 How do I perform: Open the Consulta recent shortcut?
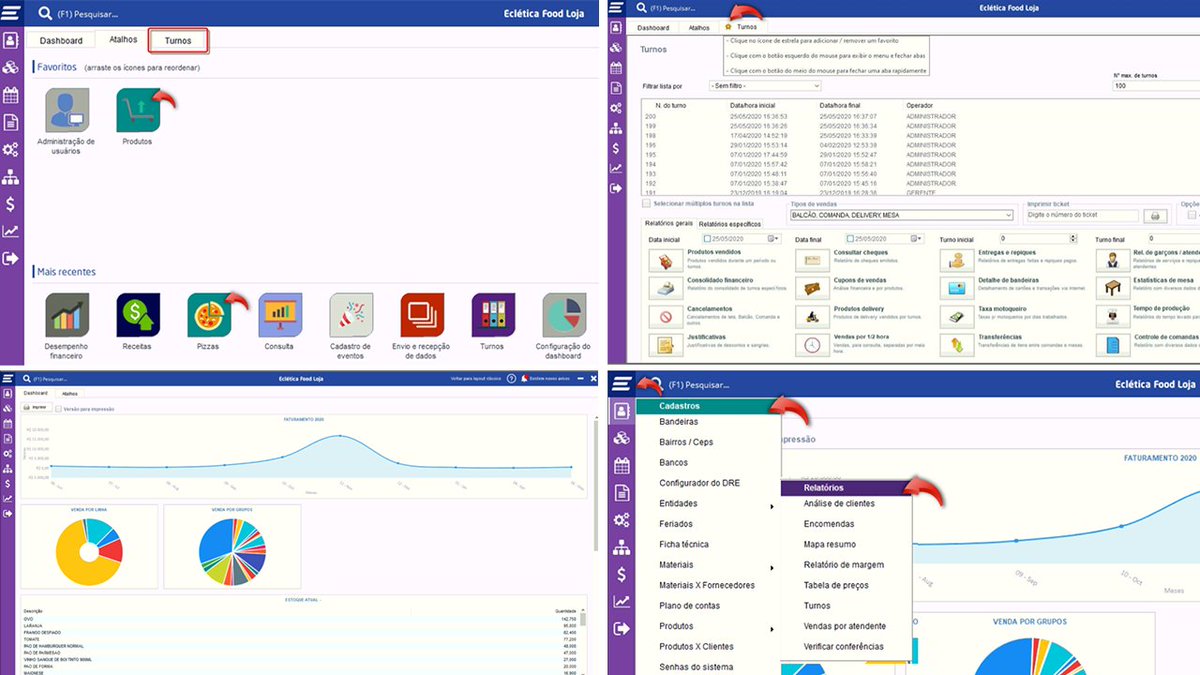point(280,315)
